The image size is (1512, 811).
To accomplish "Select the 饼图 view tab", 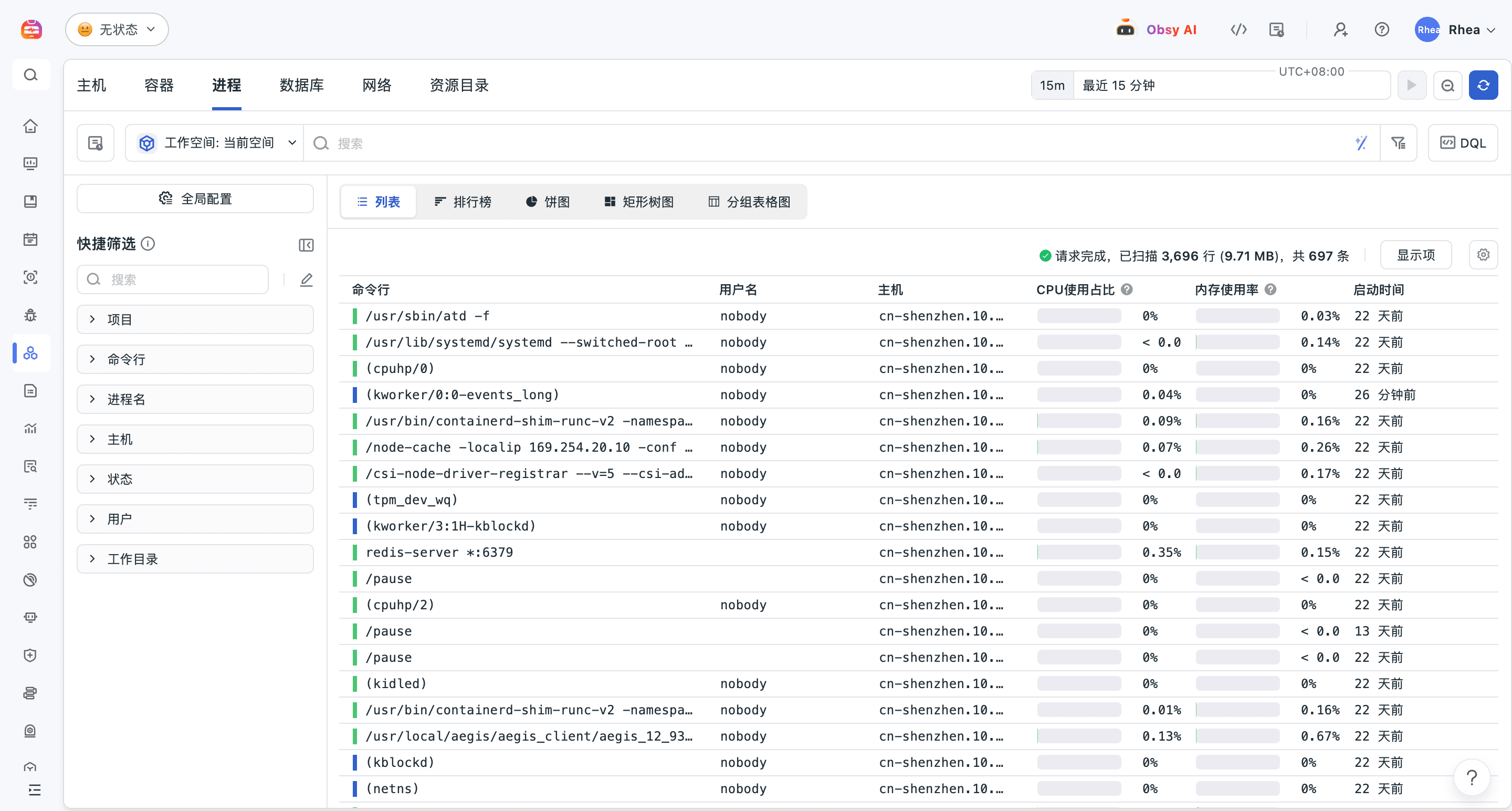I will [548, 202].
